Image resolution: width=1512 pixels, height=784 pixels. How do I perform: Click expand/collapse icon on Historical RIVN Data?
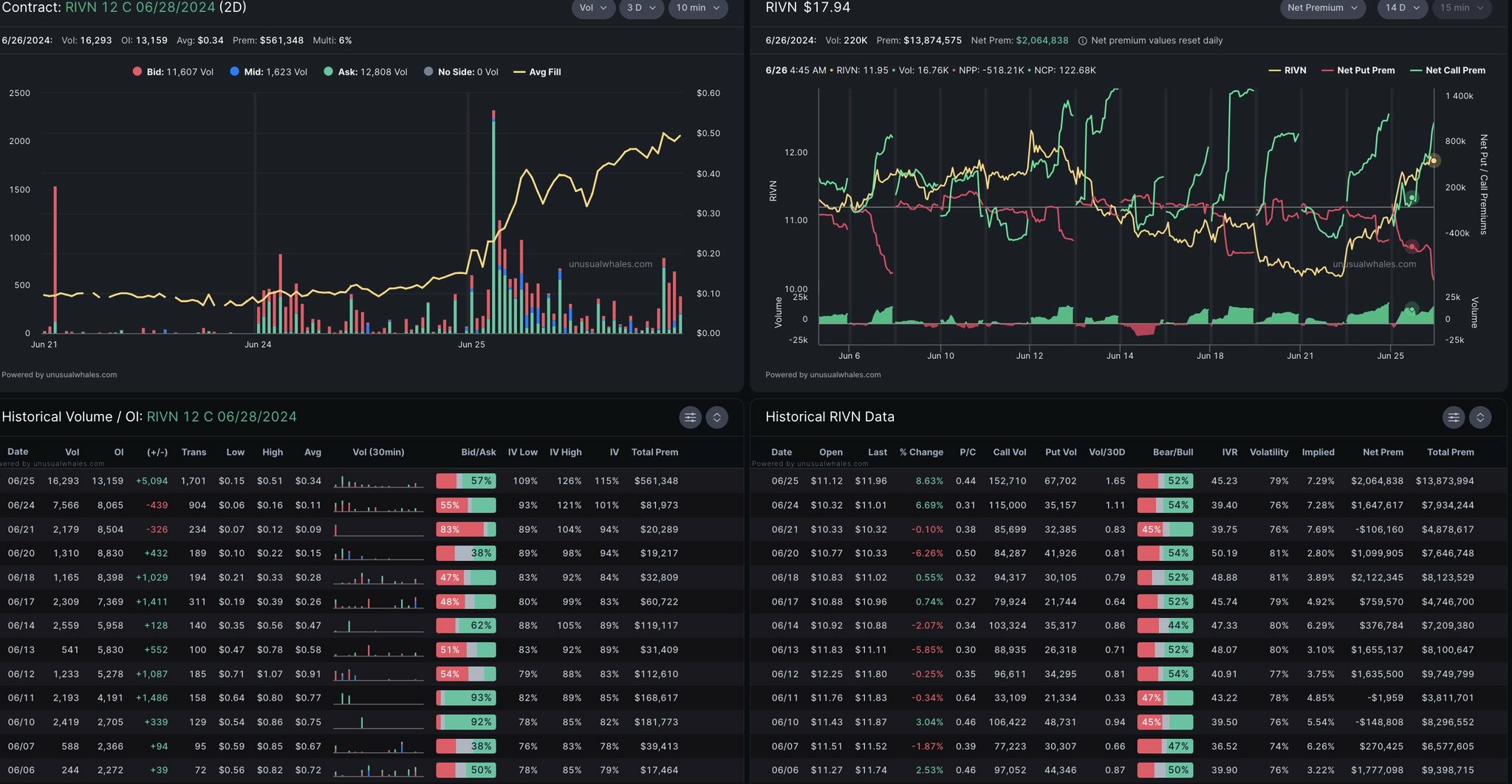click(x=1479, y=417)
